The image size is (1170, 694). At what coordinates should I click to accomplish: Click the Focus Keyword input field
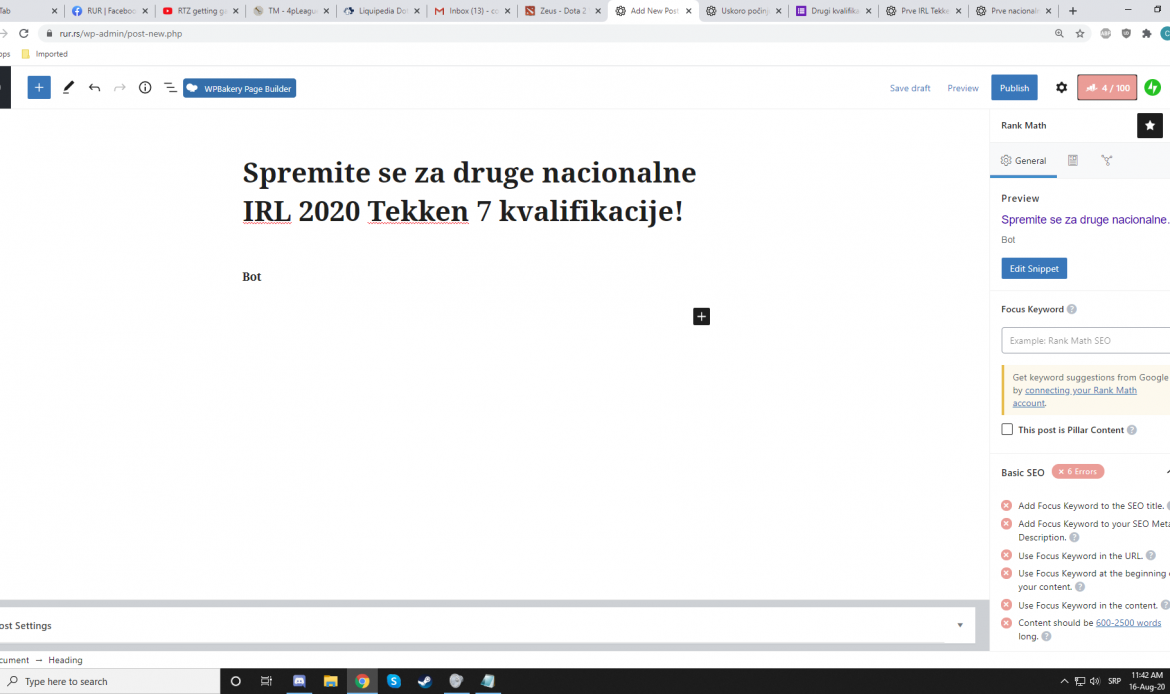(1085, 341)
